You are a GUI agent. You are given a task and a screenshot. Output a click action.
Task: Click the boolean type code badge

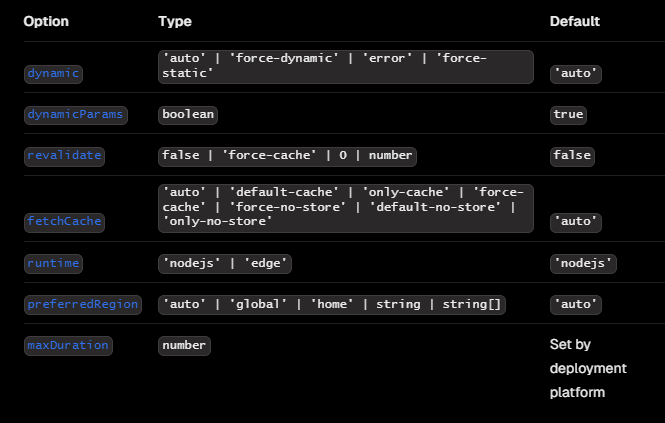click(x=188, y=115)
